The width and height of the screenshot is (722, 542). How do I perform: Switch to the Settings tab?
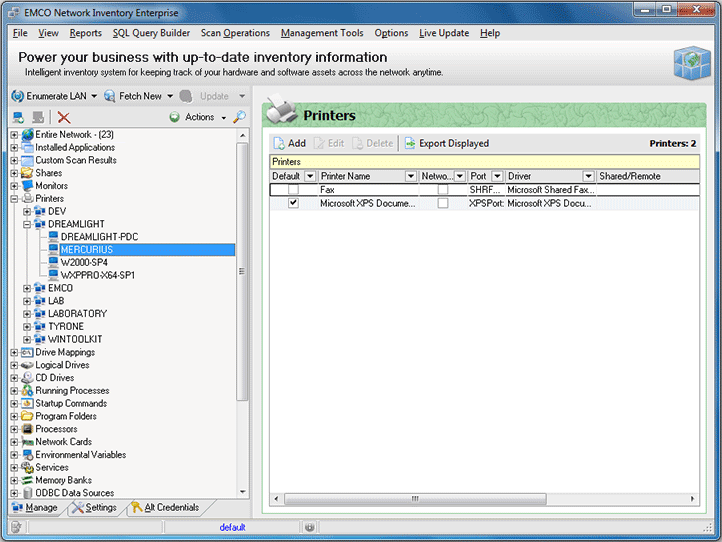[x=95, y=508]
